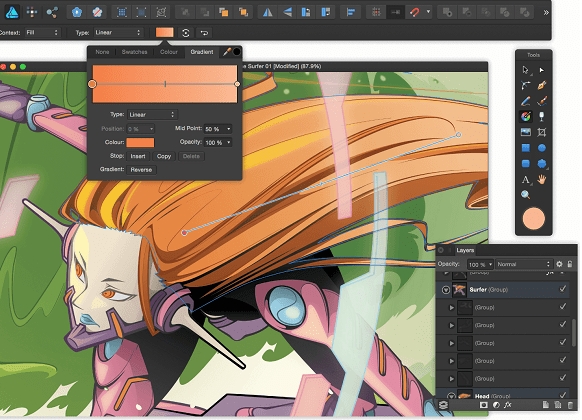
Task: Select the Zoom magnifier tool
Action: point(525,195)
